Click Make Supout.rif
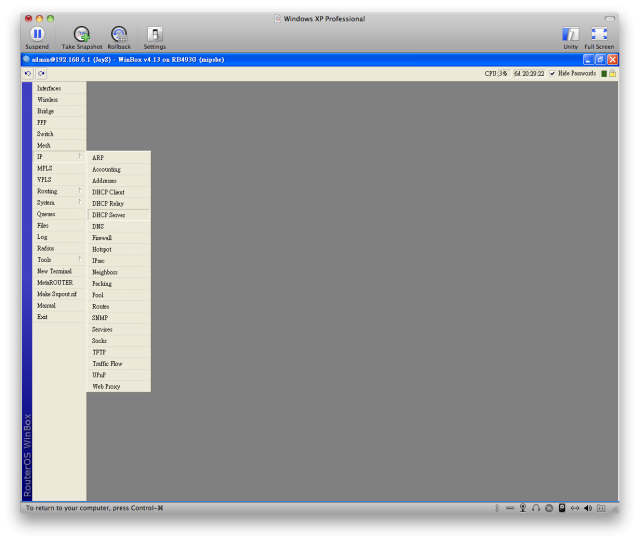 click(x=59, y=294)
